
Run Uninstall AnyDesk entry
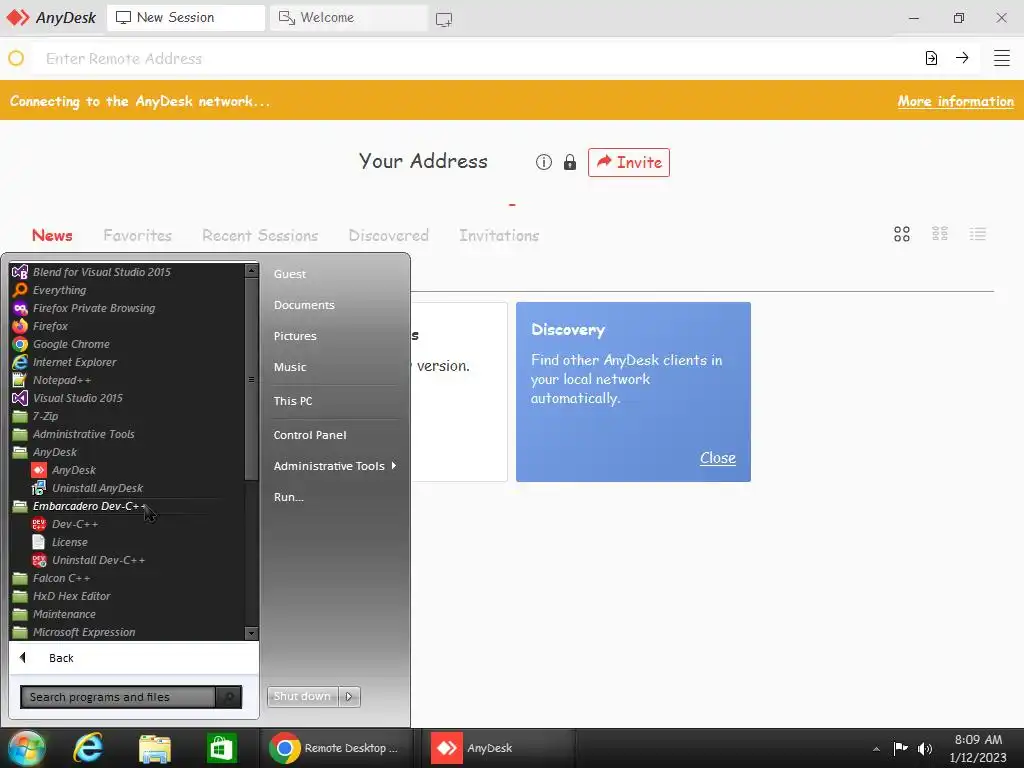[x=97, y=488]
